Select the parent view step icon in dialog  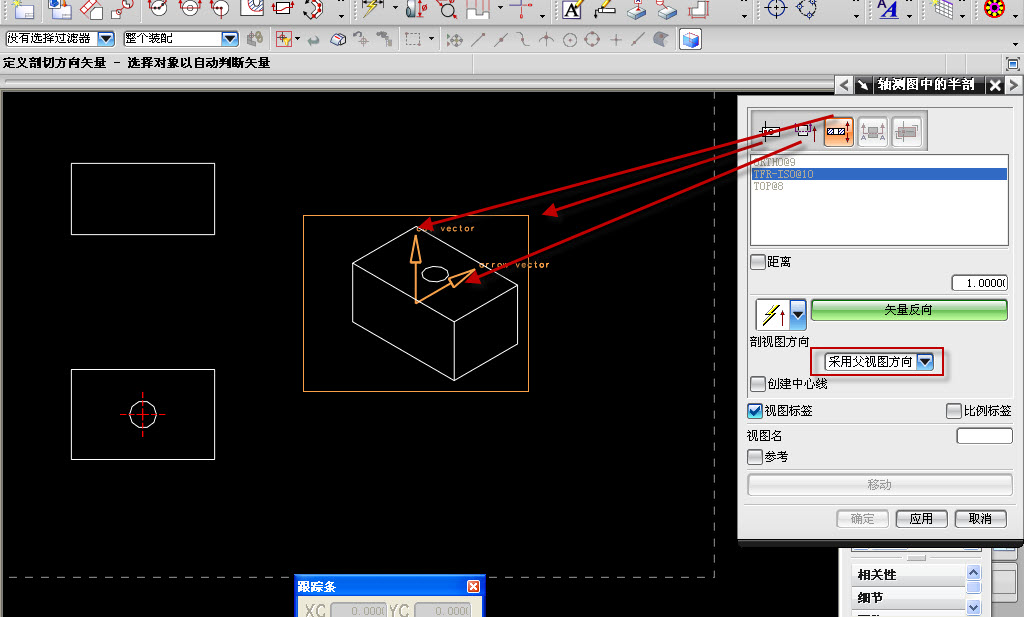tap(770, 131)
